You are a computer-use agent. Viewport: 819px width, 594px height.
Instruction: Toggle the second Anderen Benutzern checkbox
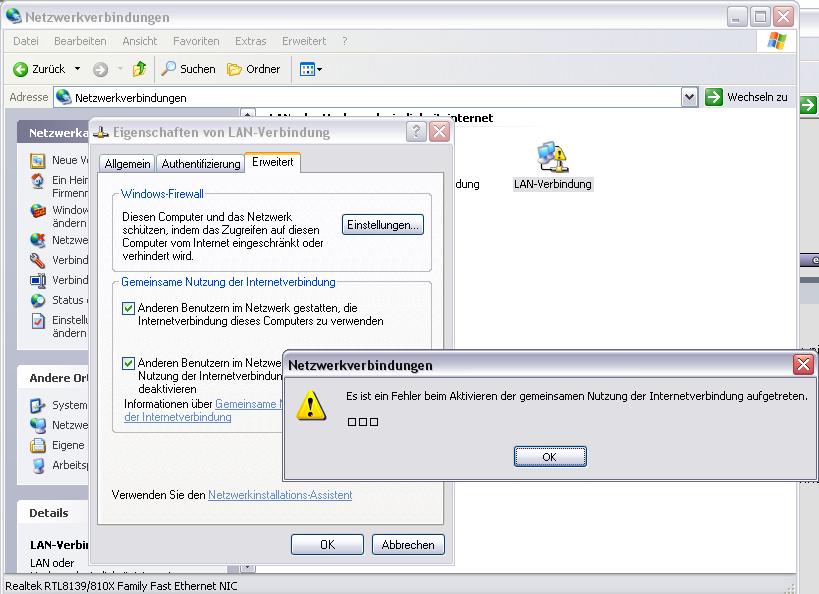click(129, 364)
